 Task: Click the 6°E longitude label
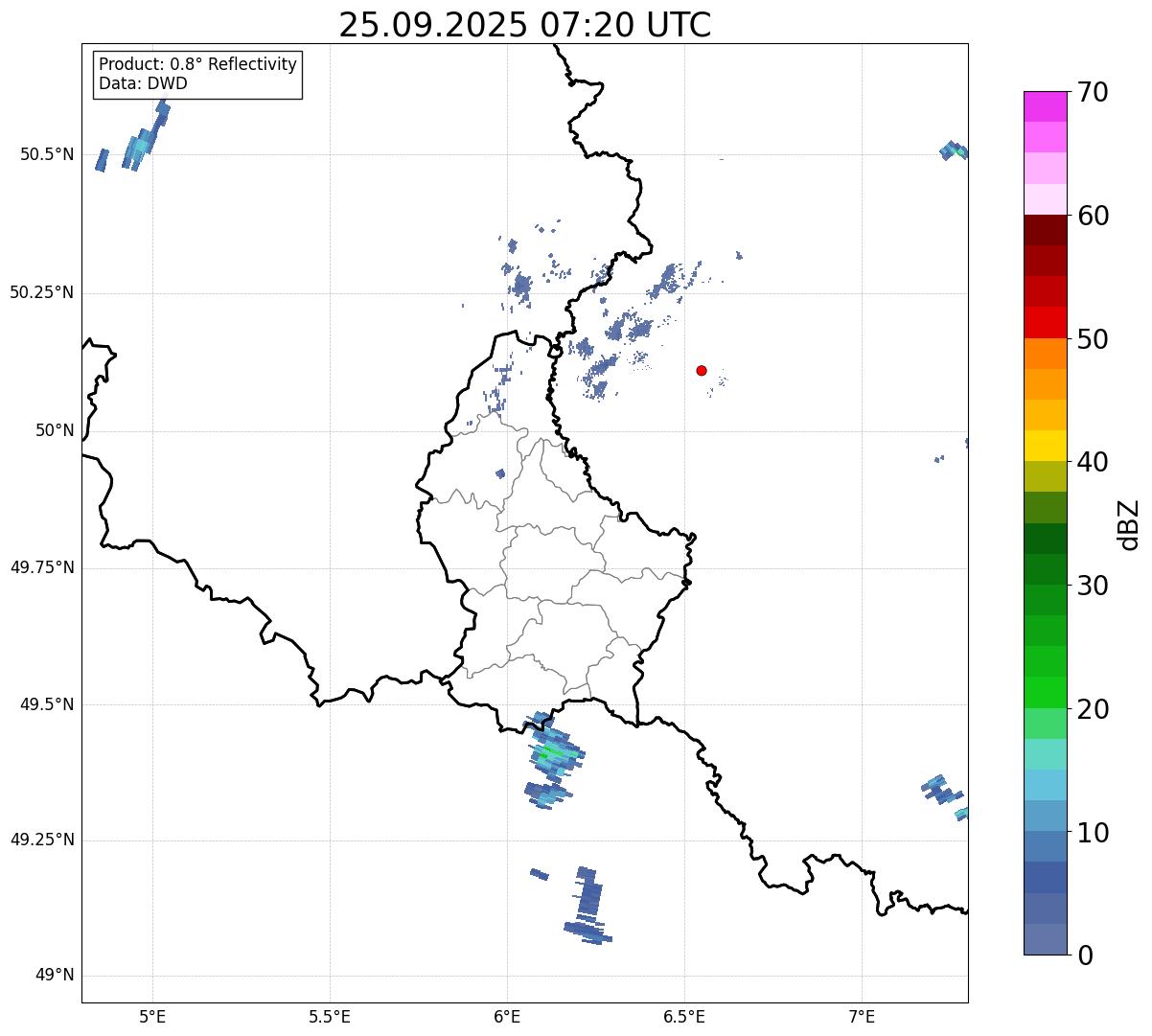(507, 1017)
